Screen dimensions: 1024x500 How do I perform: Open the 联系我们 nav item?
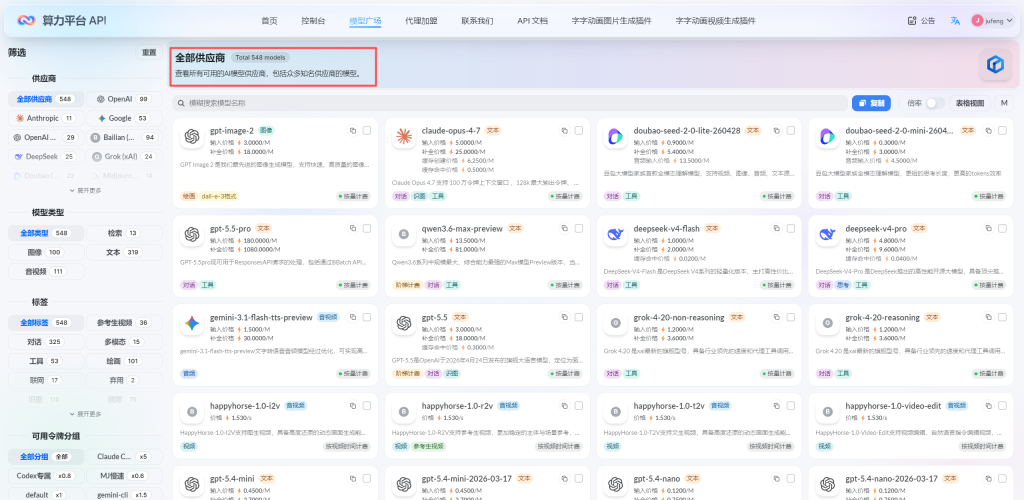[x=477, y=21]
